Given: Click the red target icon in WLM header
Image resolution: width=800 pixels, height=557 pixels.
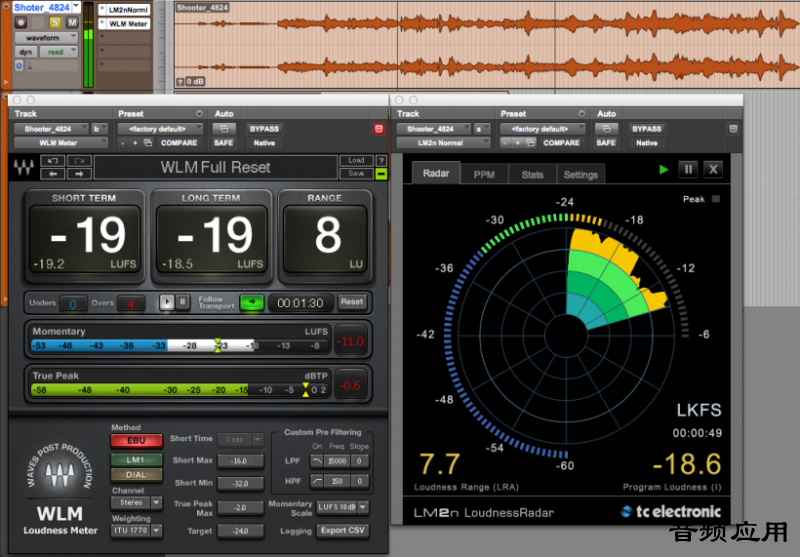Looking at the screenshot, I should pyautogui.click(x=379, y=129).
